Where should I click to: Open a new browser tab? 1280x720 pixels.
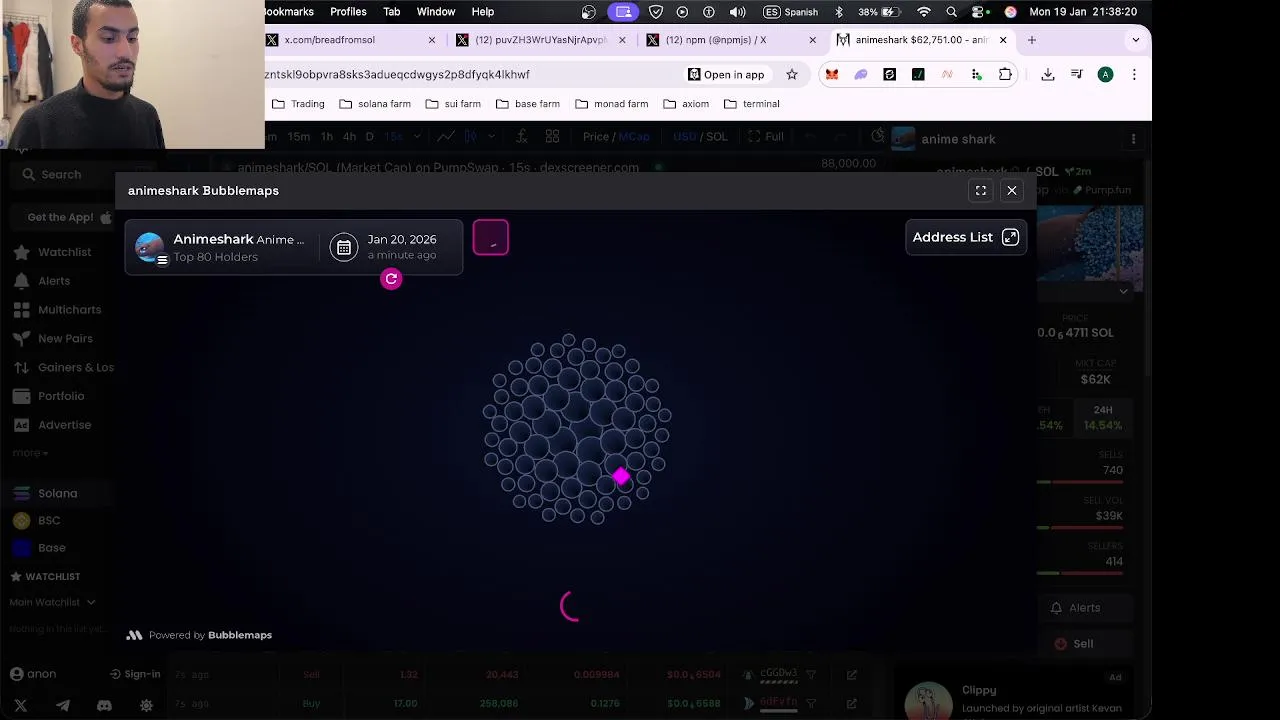(x=1031, y=40)
